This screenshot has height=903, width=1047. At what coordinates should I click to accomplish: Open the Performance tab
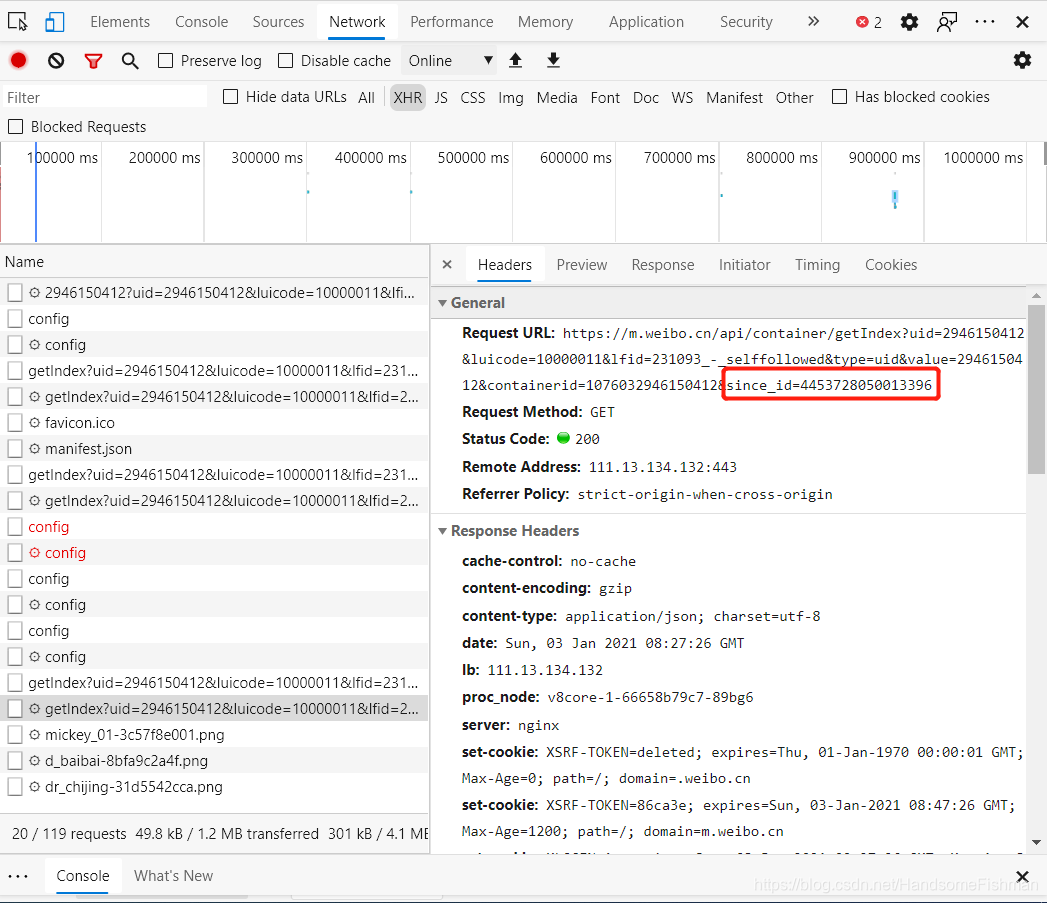click(x=451, y=22)
